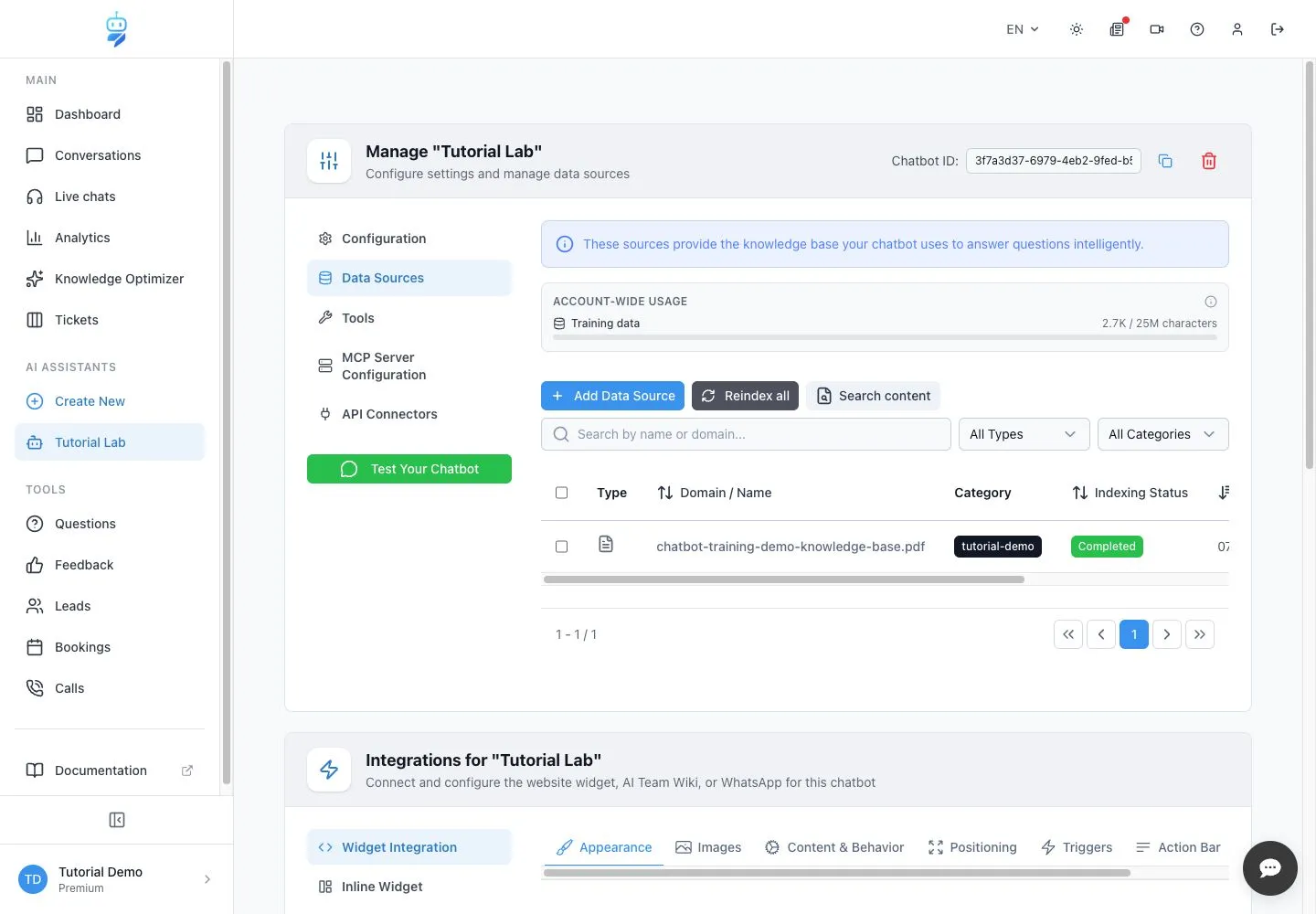Open Dashboard from the sidebar
Screen dimensions: 1316x914
(x=110, y=114)
